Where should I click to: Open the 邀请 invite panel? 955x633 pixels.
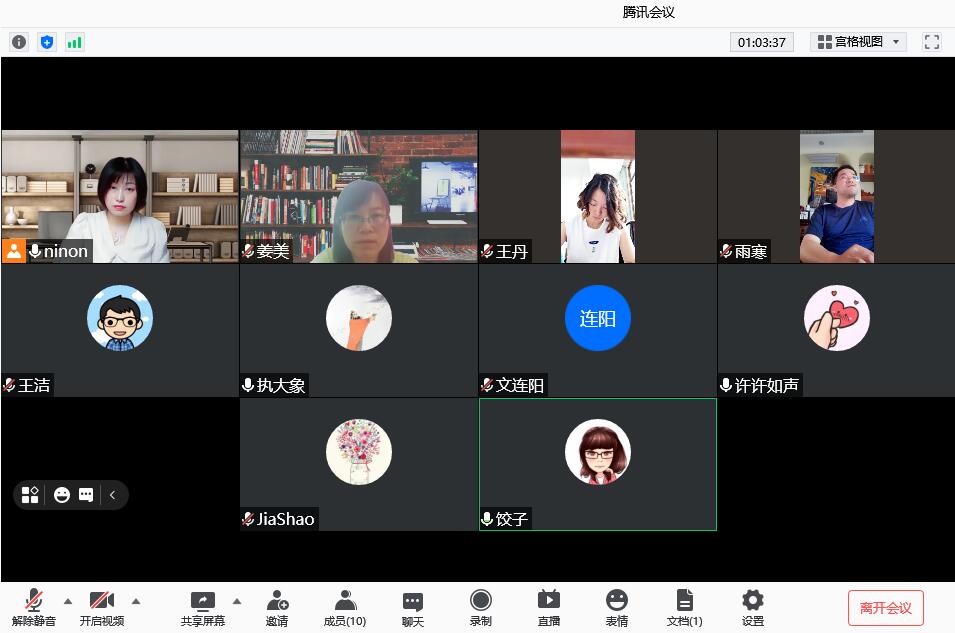[277, 607]
